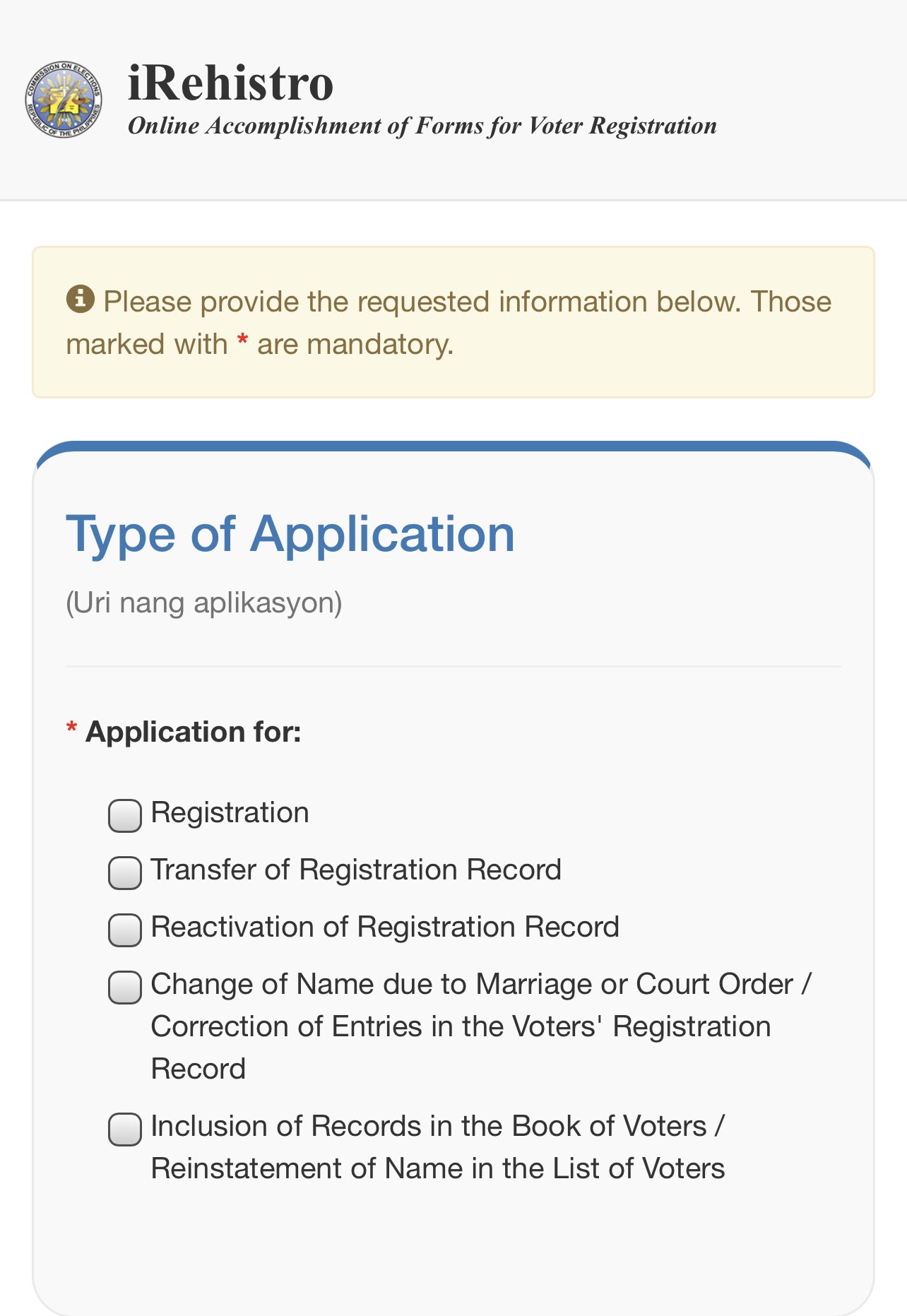The width and height of the screenshot is (907, 1316).
Task: Check the Registration checkbox
Action: coord(125,816)
